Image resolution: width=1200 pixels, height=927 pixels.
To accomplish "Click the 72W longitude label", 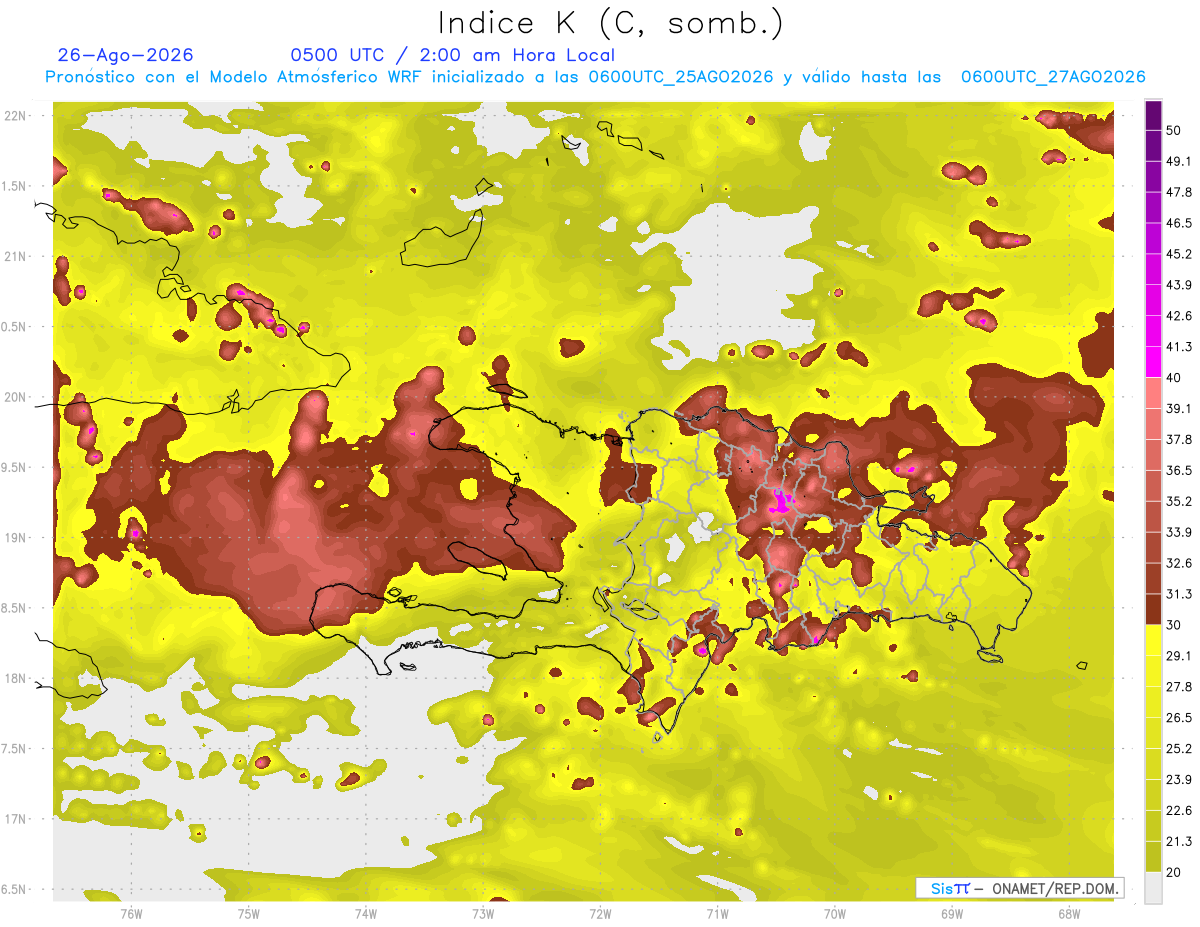I will (x=601, y=913).
